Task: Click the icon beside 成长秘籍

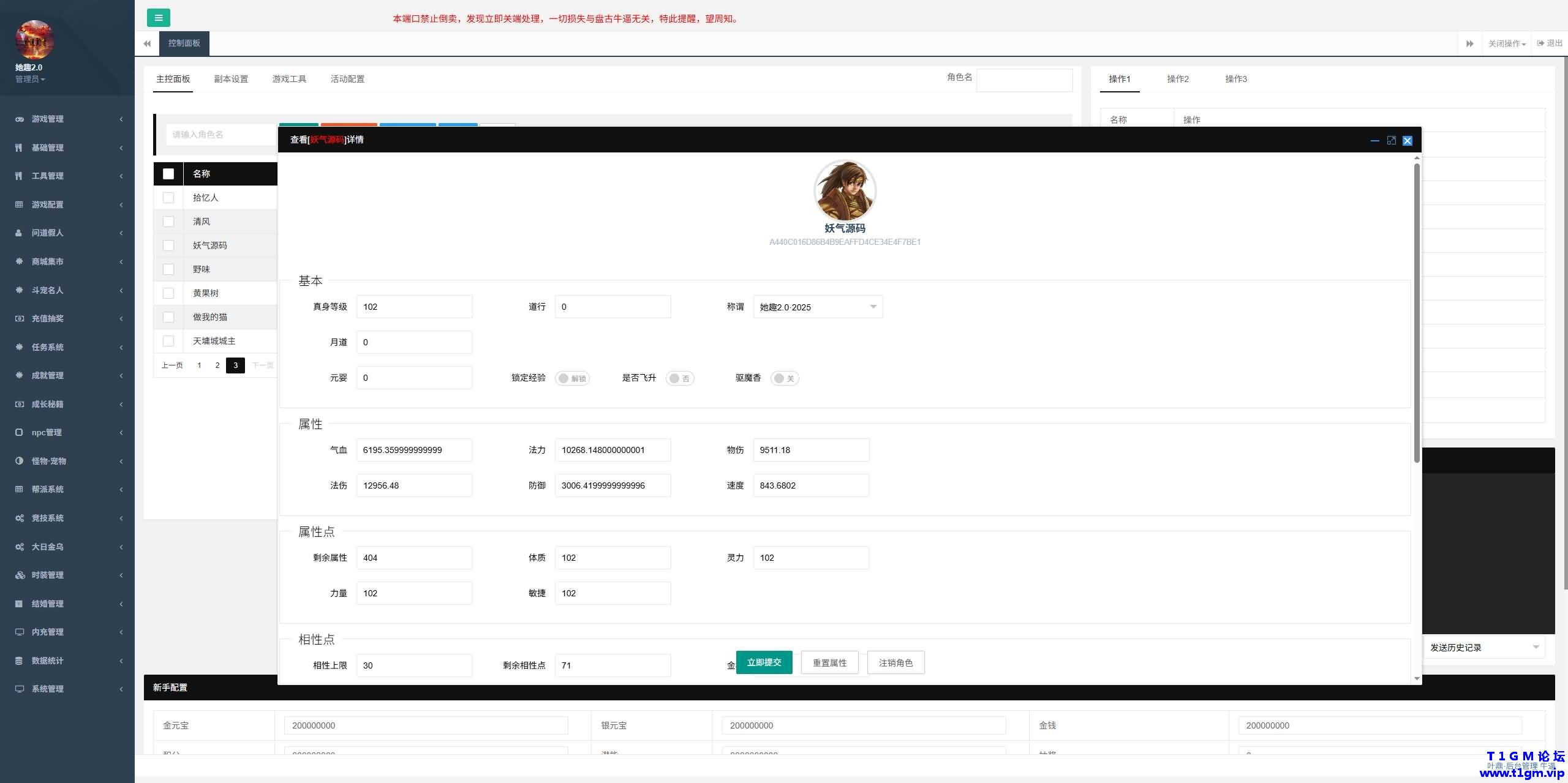Action: [x=19, y=404]
